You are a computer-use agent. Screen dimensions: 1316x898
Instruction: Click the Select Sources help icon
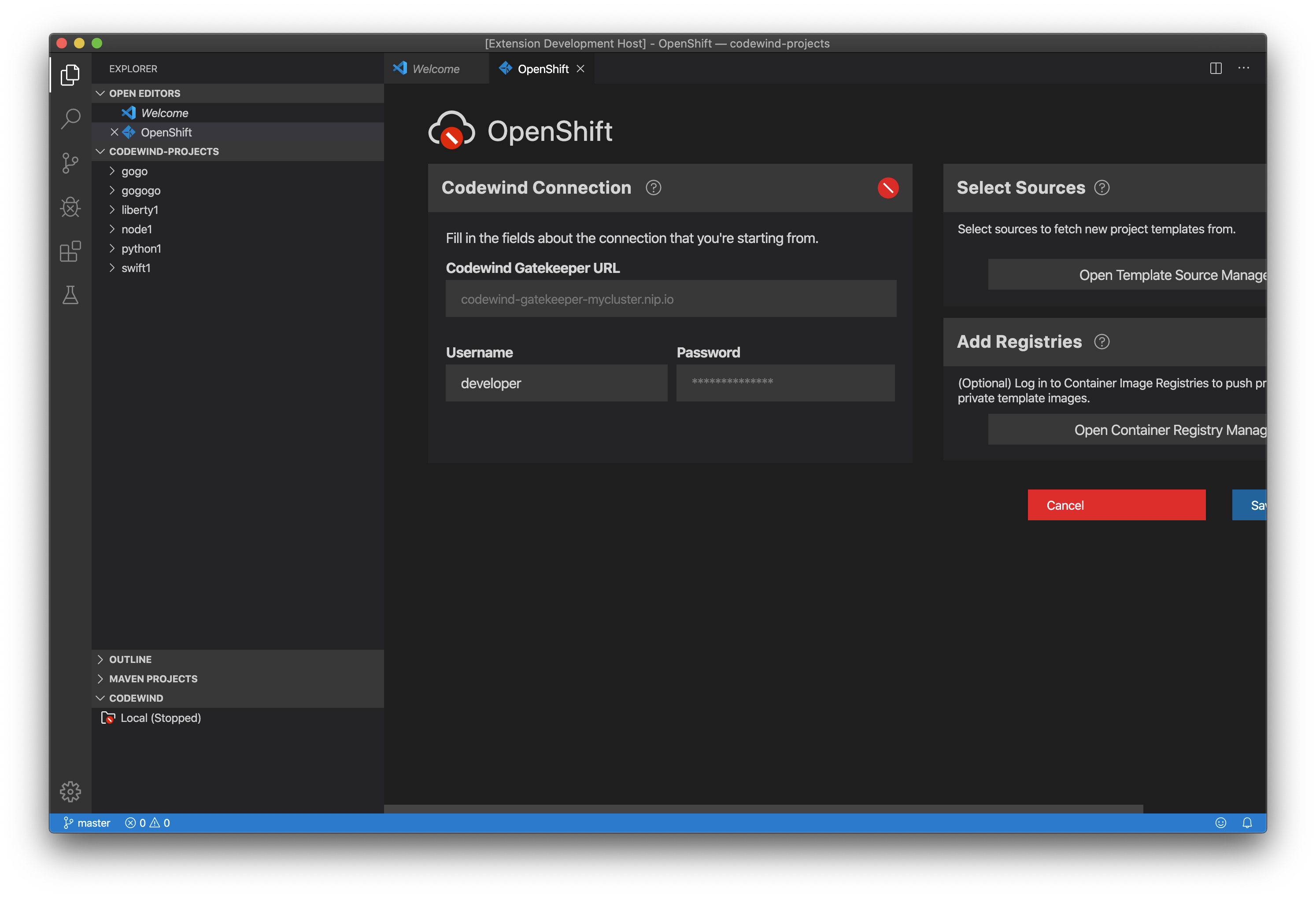pos(1102,187)
